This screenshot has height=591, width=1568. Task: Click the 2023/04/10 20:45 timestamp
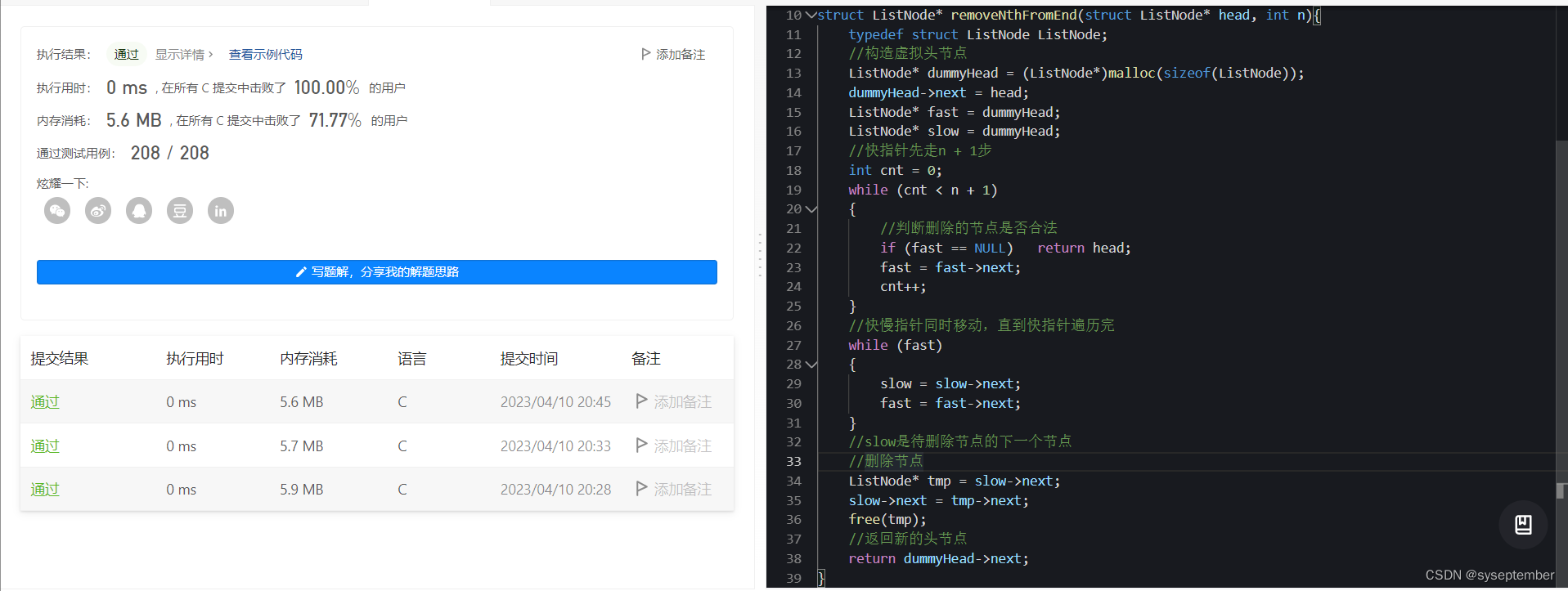[555, 401]
